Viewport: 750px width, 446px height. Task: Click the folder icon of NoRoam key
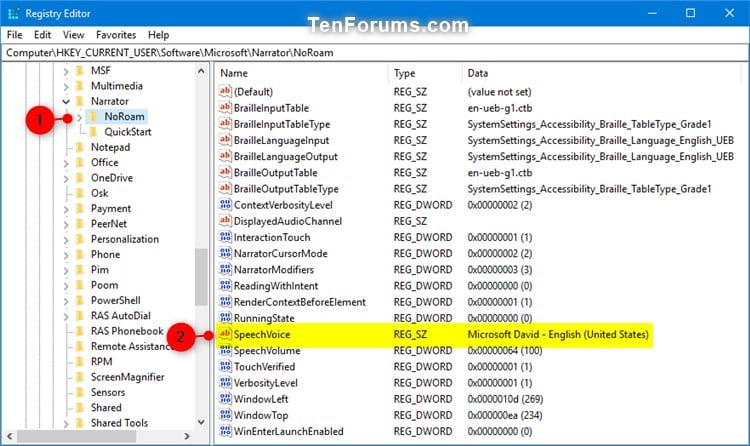click(94, 116)
